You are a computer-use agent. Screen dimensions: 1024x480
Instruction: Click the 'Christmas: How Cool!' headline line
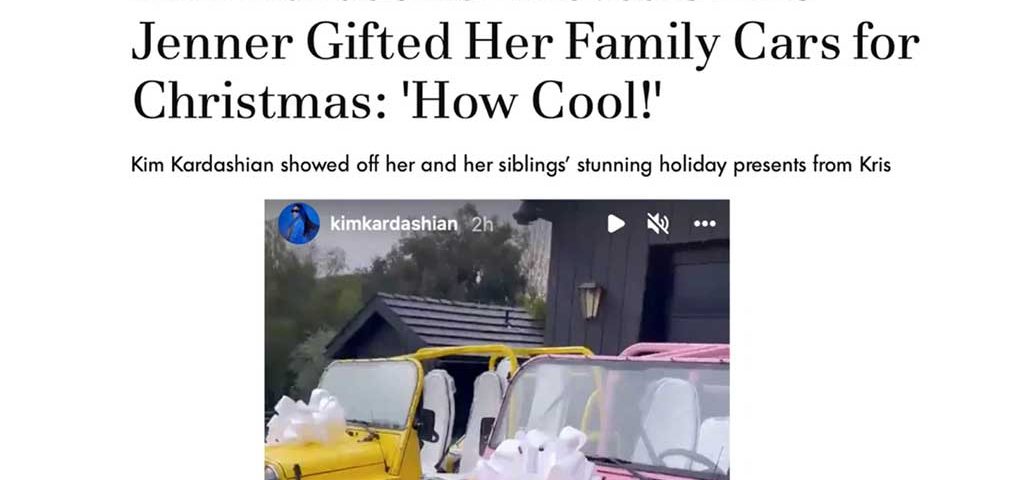[x=396, y=101]
